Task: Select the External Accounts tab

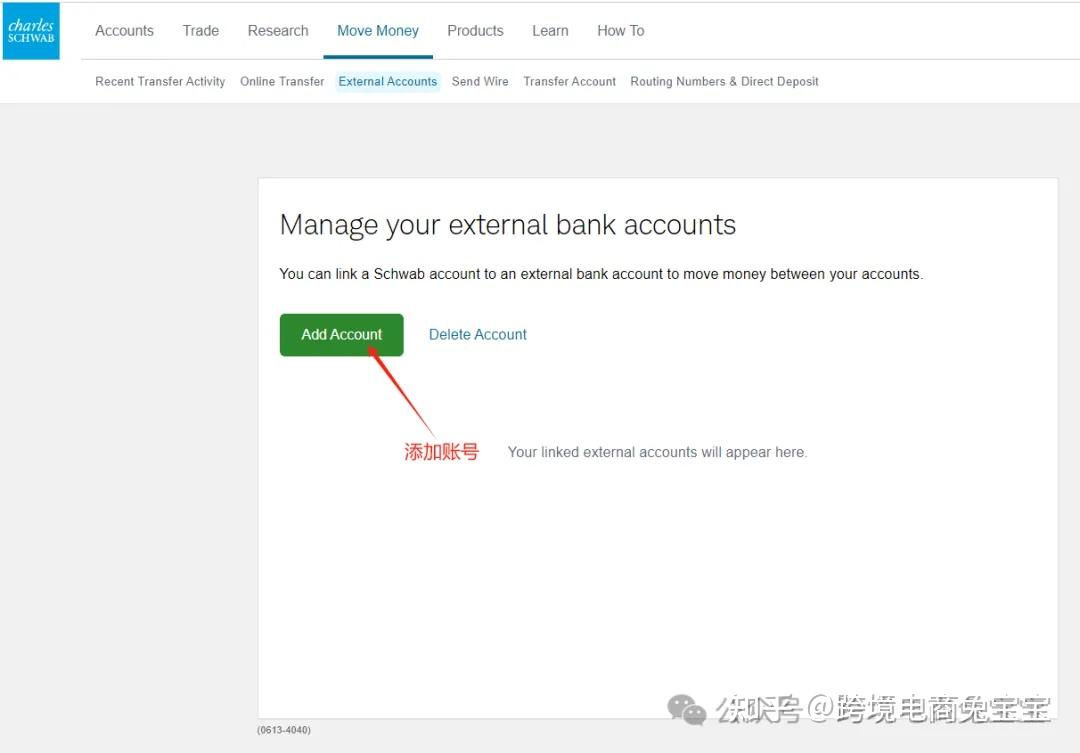Action: pyautogui.click(x=388, y=81)
